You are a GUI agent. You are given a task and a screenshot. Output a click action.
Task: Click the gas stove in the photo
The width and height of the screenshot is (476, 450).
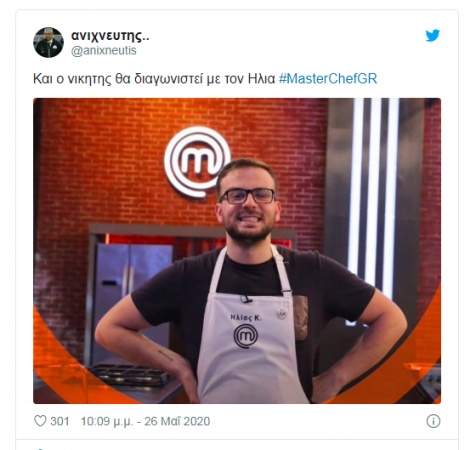click(130, 375)
